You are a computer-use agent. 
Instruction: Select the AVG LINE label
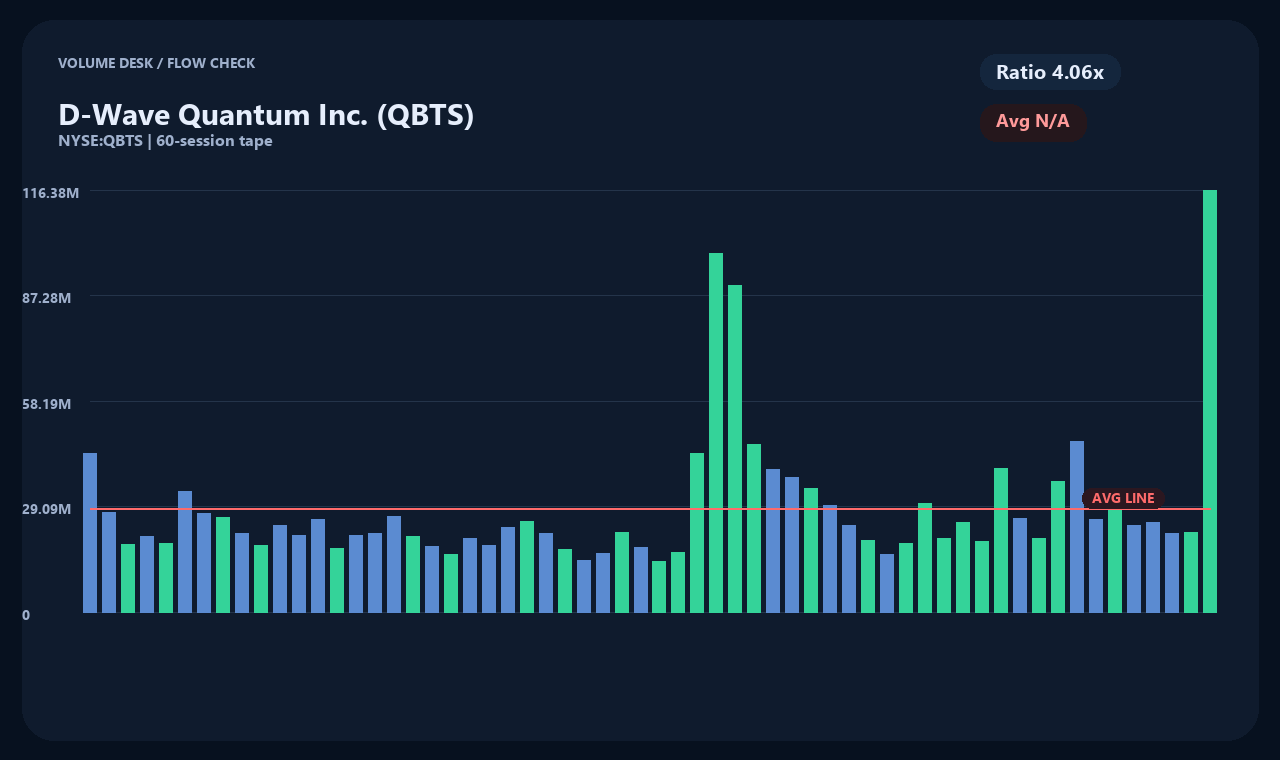point(1123,498)
